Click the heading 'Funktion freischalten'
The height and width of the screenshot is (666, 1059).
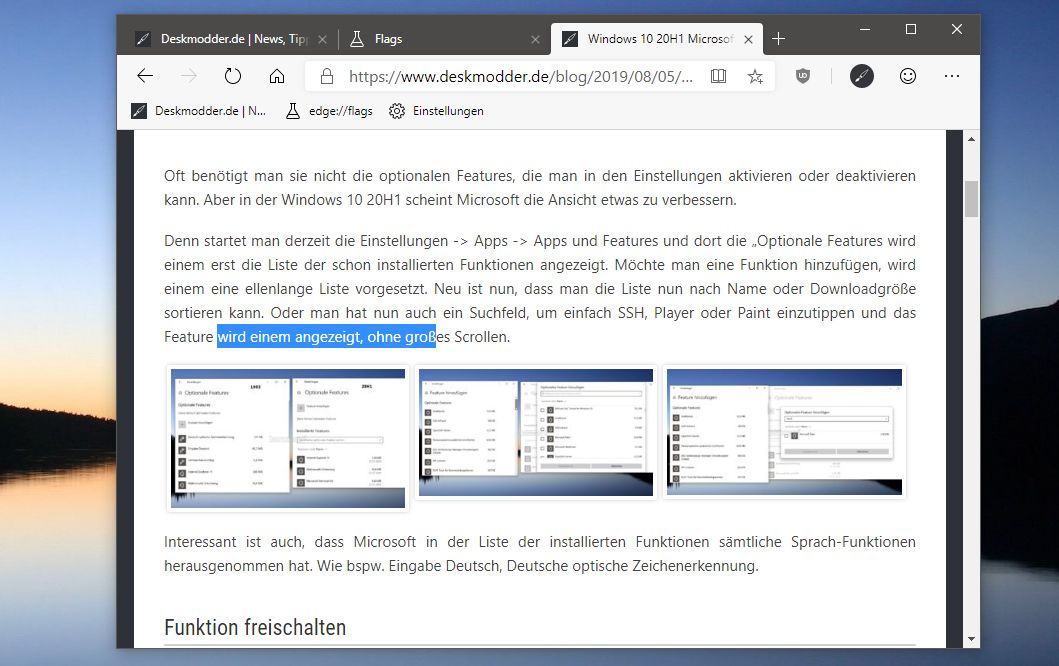point(255,627)
